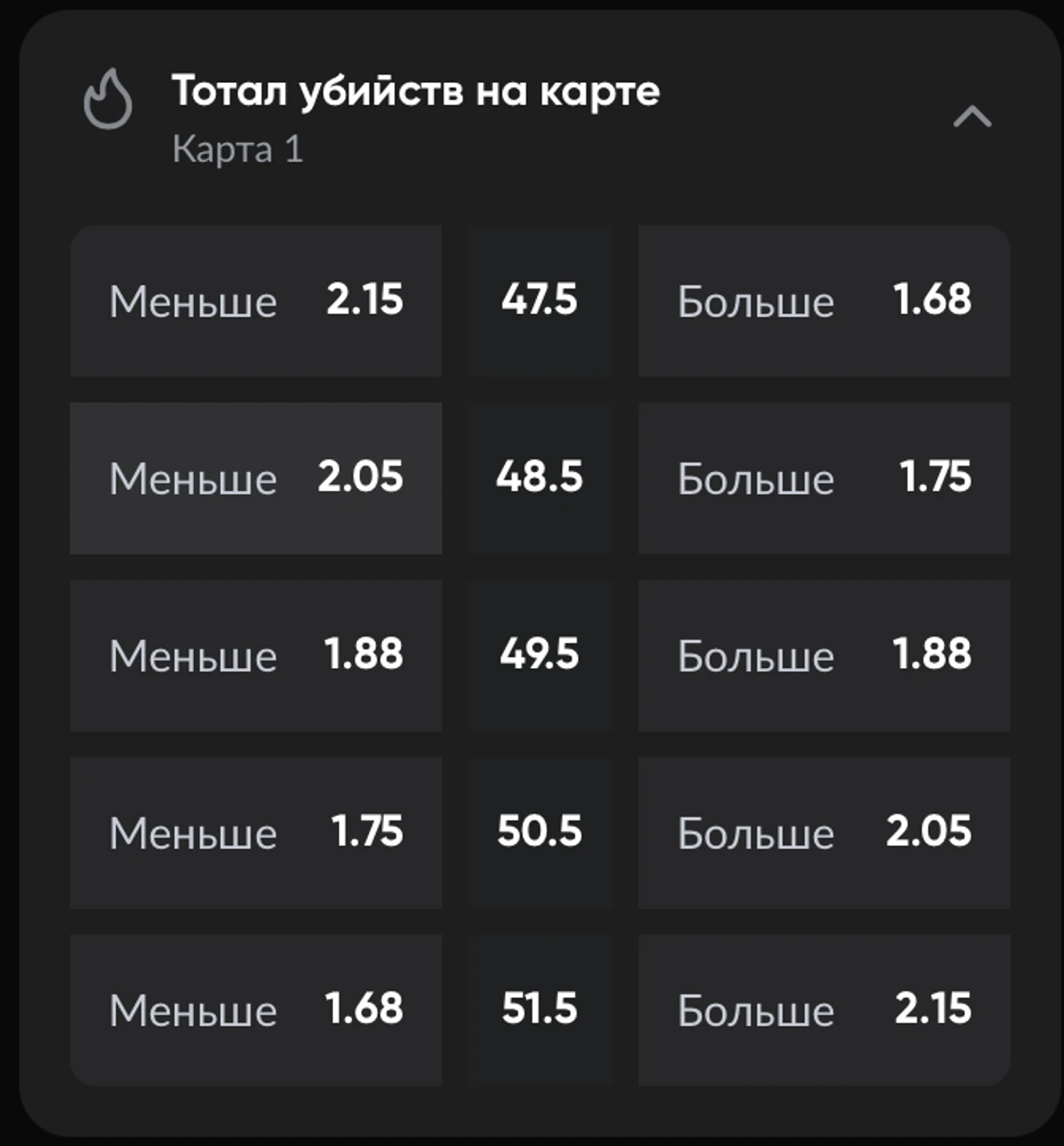Click the 51.5 total line value
This screenshot has width=1064, height=1146.
(x=539, y=1009)
